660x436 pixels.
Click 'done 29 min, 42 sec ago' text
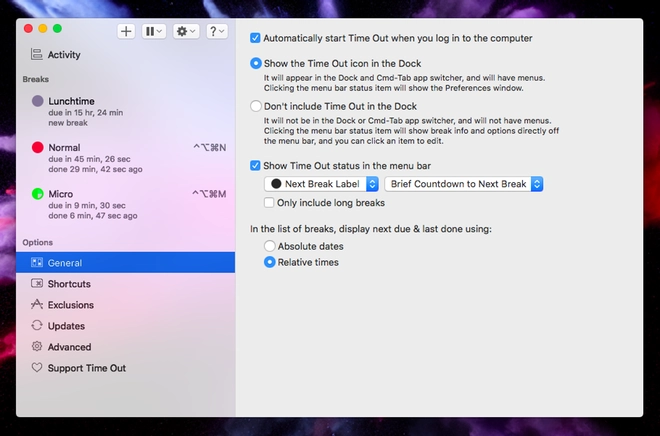click(x=95, y=169)
